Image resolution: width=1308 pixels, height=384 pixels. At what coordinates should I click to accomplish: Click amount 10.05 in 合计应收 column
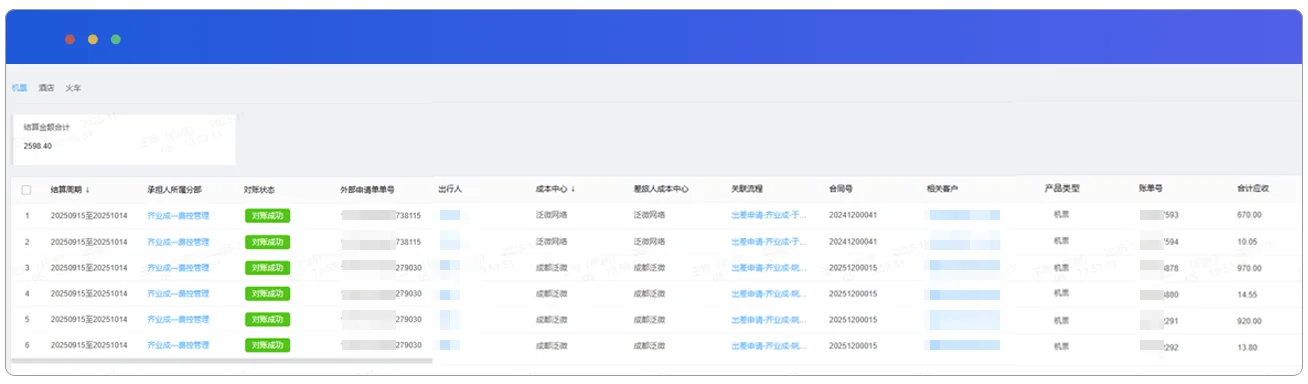[x=1247, y=242]
